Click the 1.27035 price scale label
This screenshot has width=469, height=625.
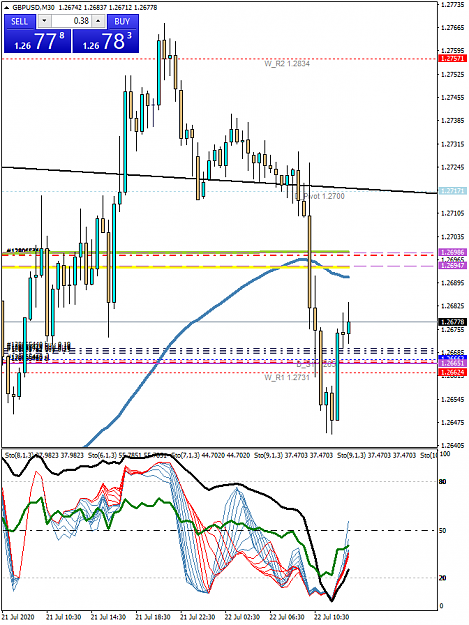(x=453, y=237)
